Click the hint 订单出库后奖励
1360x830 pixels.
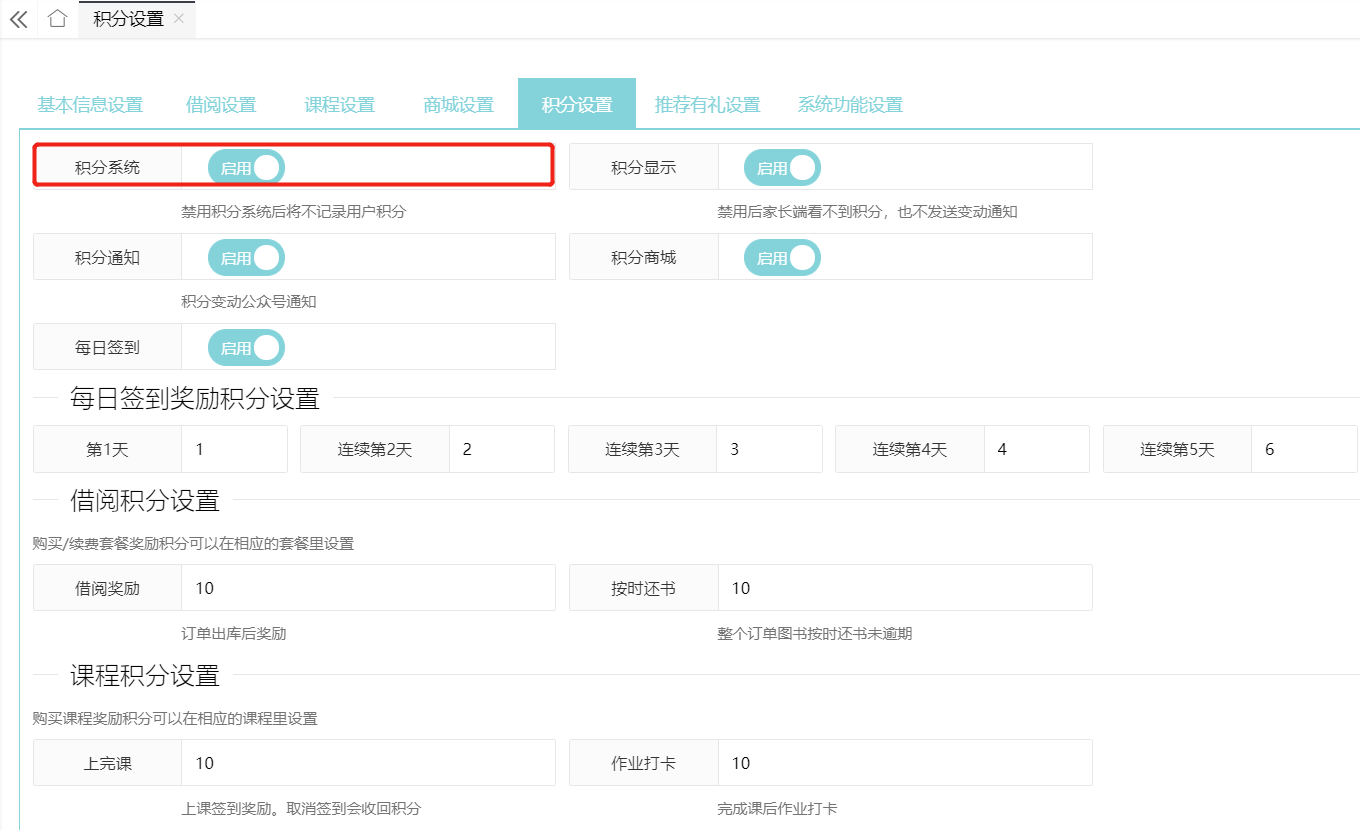tap(234, 633)
